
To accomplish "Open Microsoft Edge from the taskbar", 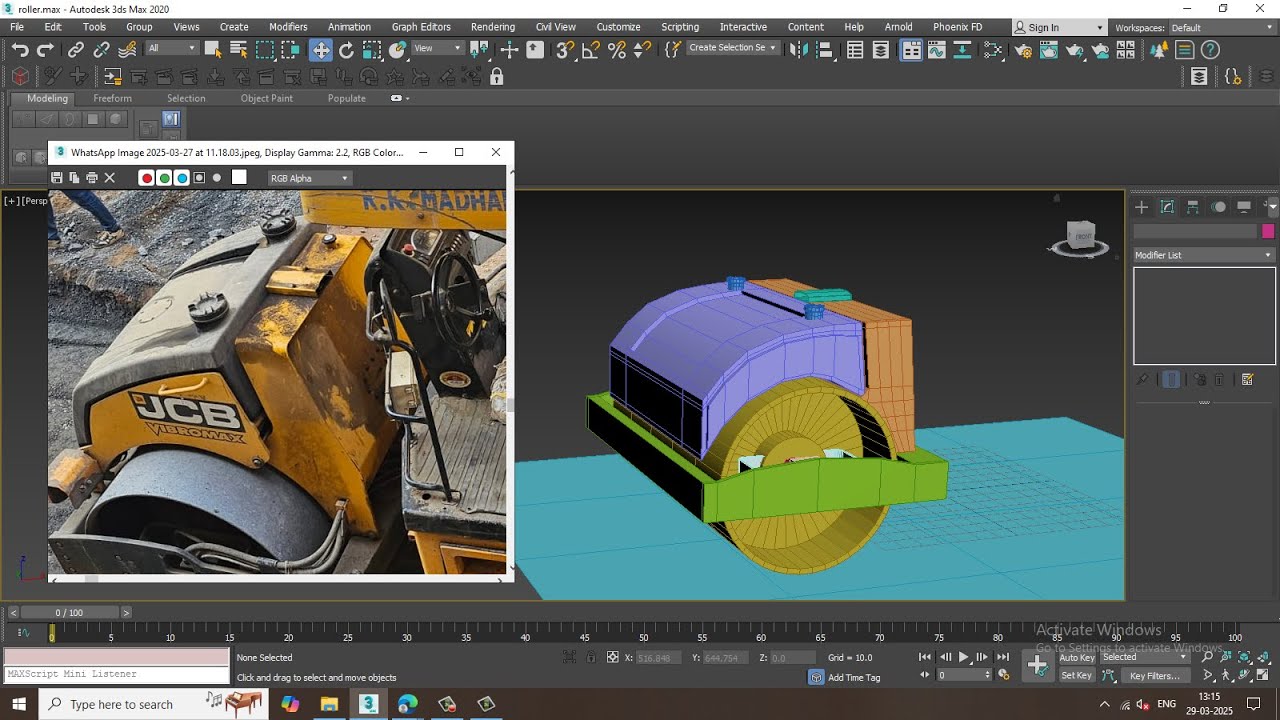I will tap(407, 704).
